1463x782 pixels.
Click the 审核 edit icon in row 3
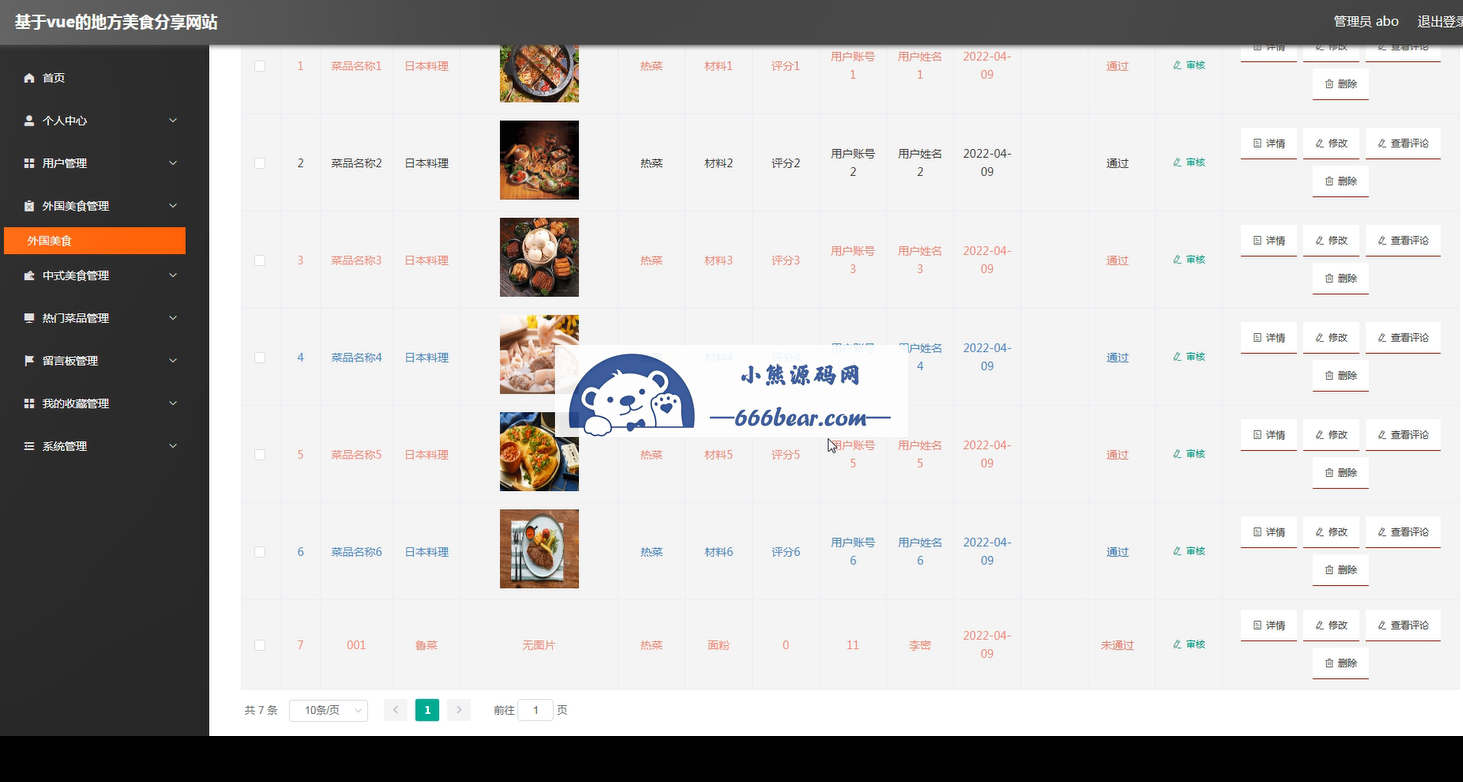pos(1177,260)
